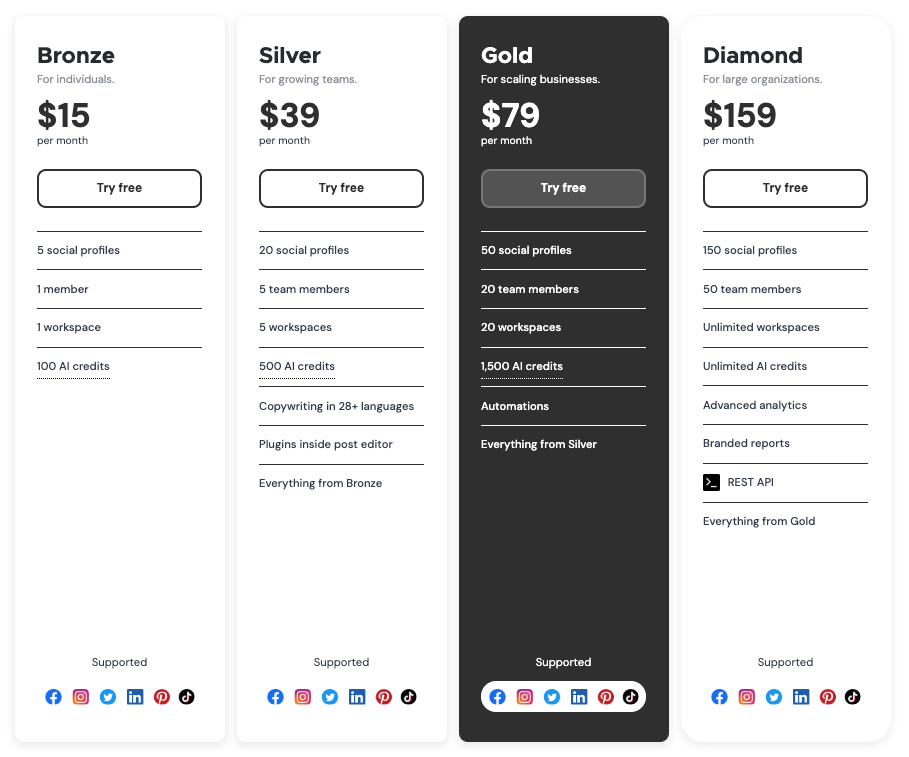Select the Diamond plan heading

[x=752, y=55]
